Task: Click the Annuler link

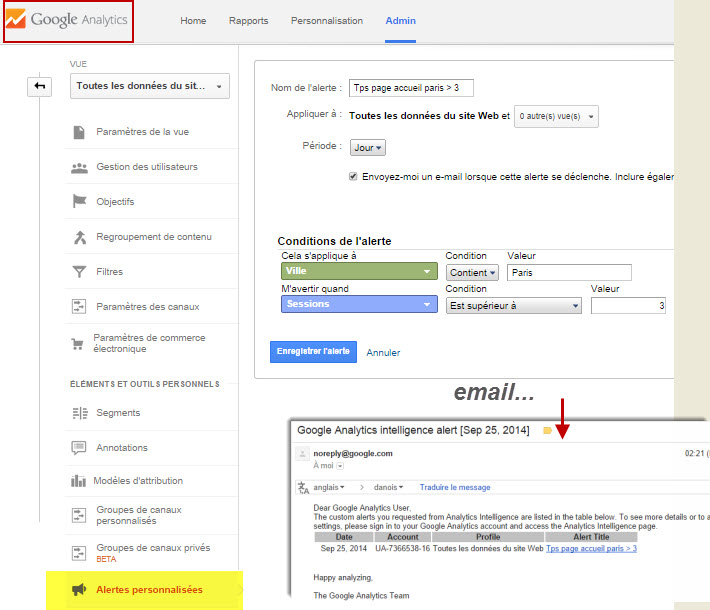Action: (383, 353)
